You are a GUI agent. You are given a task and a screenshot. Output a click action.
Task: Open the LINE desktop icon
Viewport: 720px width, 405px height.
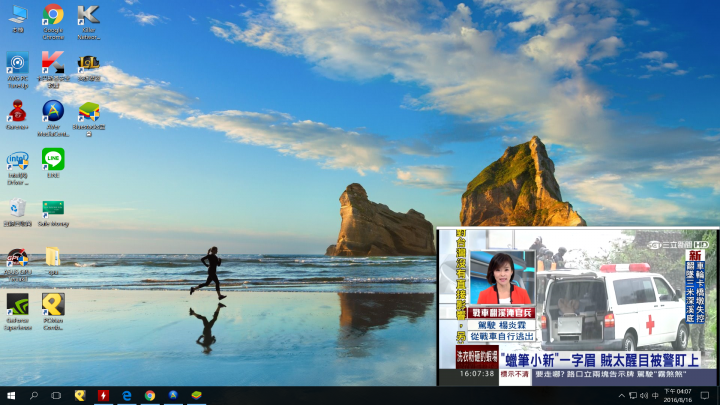pyautogui.click(x=53, y=159)
